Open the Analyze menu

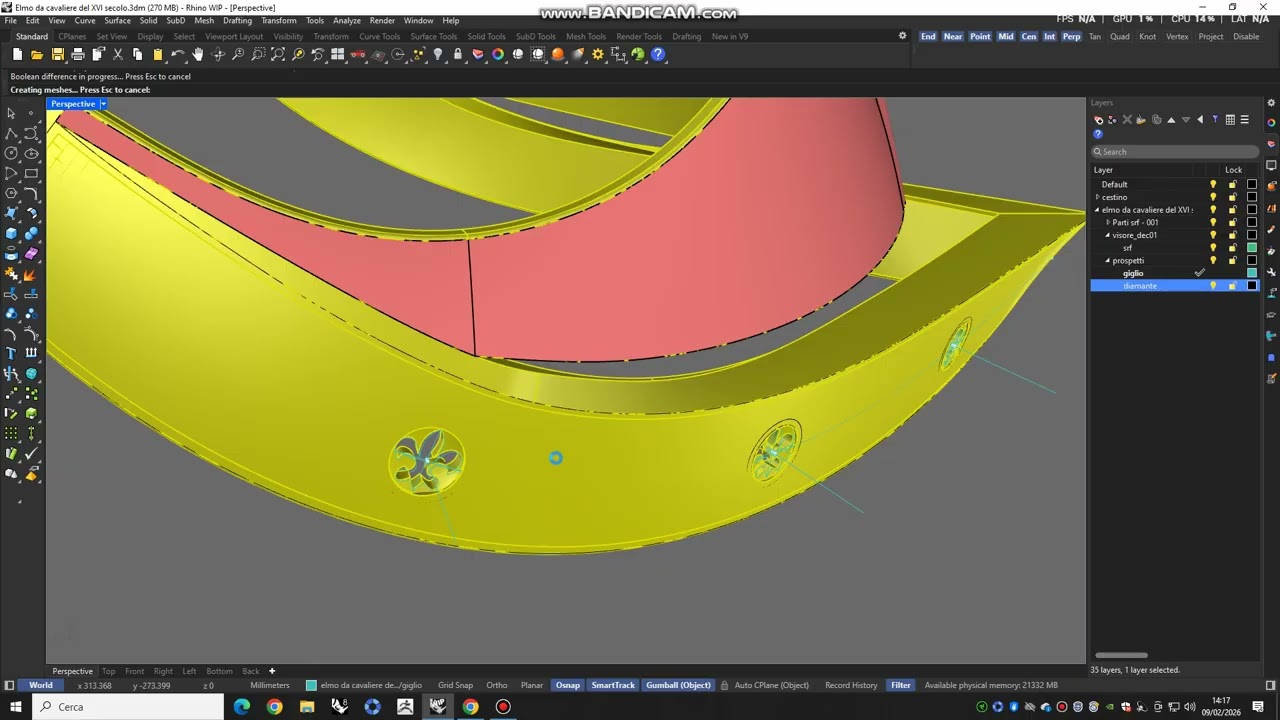pos(346,20)
